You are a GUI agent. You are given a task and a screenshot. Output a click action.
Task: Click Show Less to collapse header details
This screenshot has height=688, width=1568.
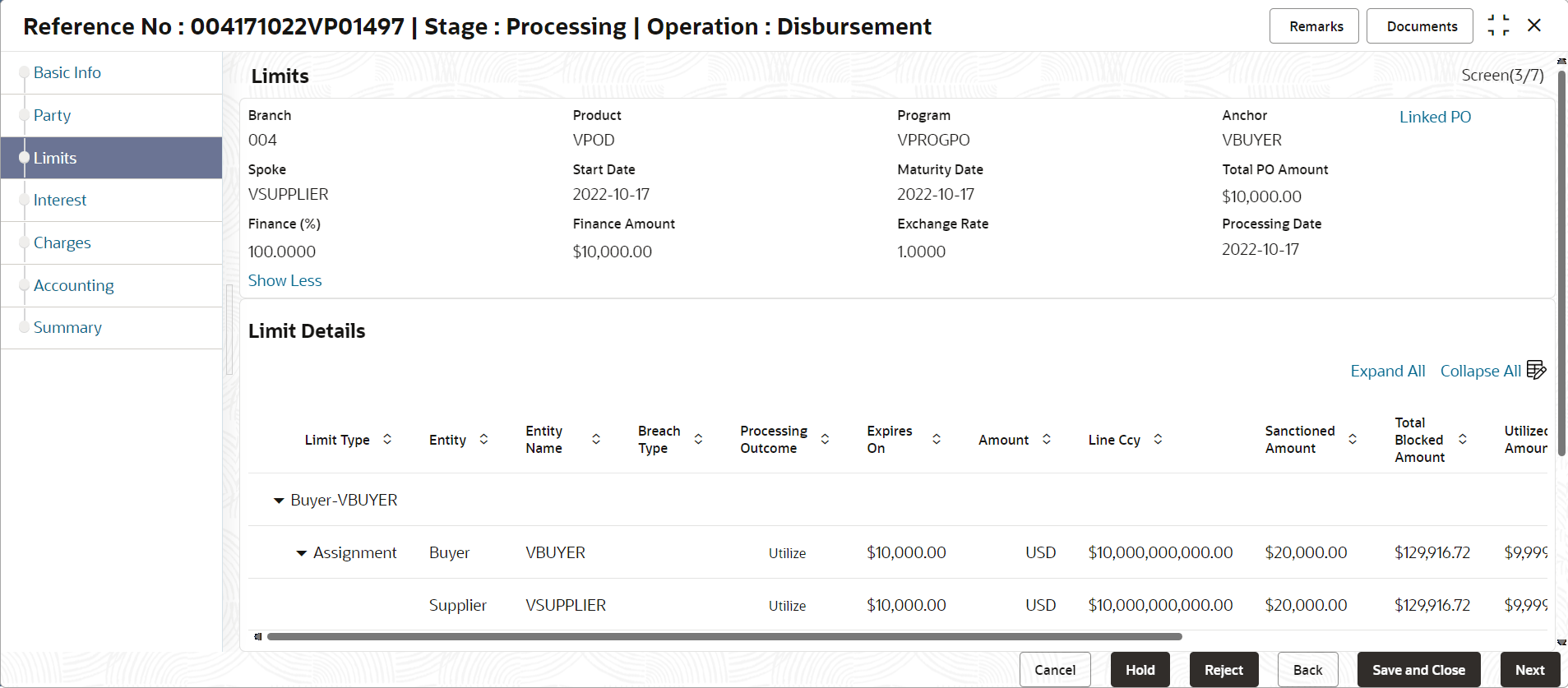[x=284, y=280]
